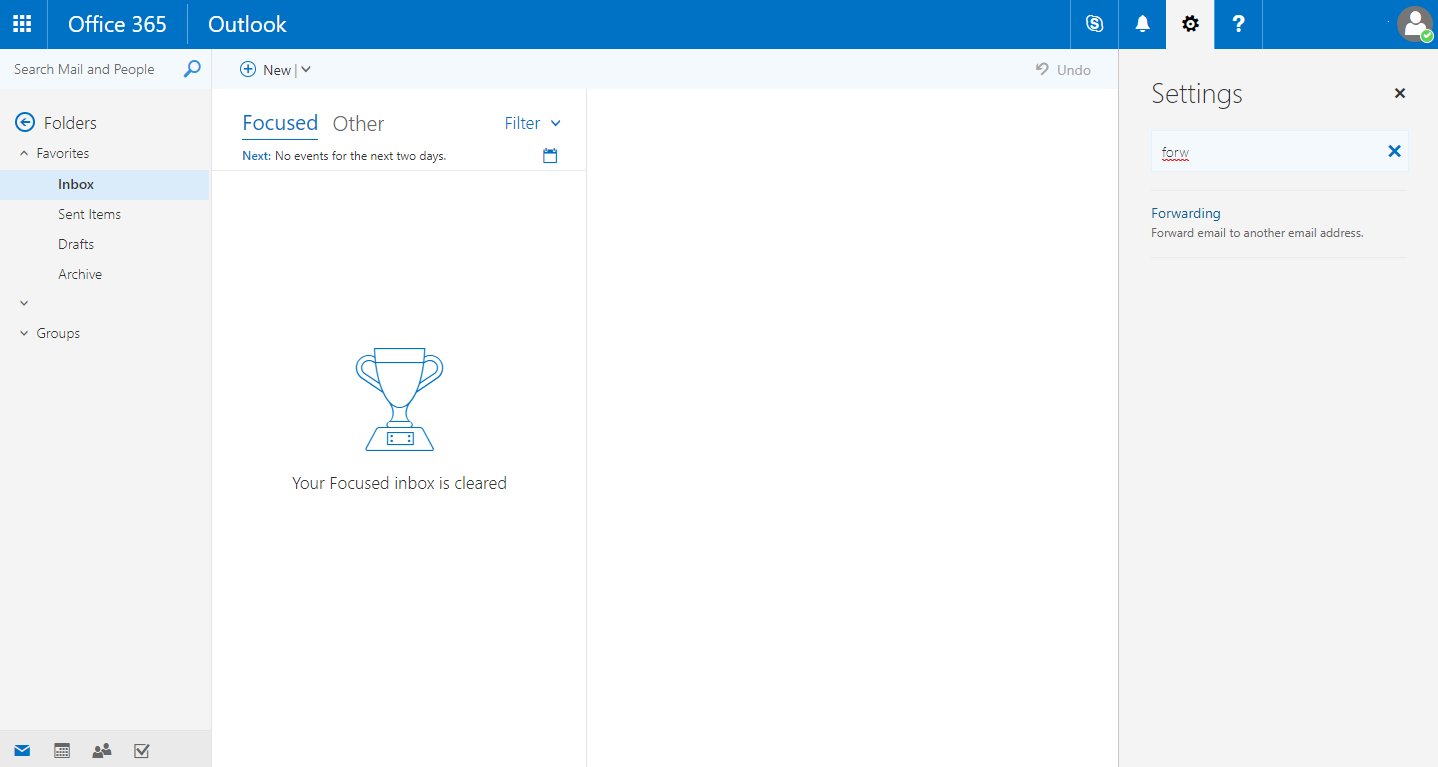Click the New message plus icon
Viewport: 1438px width, 767px height.
(x=248, y=69)
